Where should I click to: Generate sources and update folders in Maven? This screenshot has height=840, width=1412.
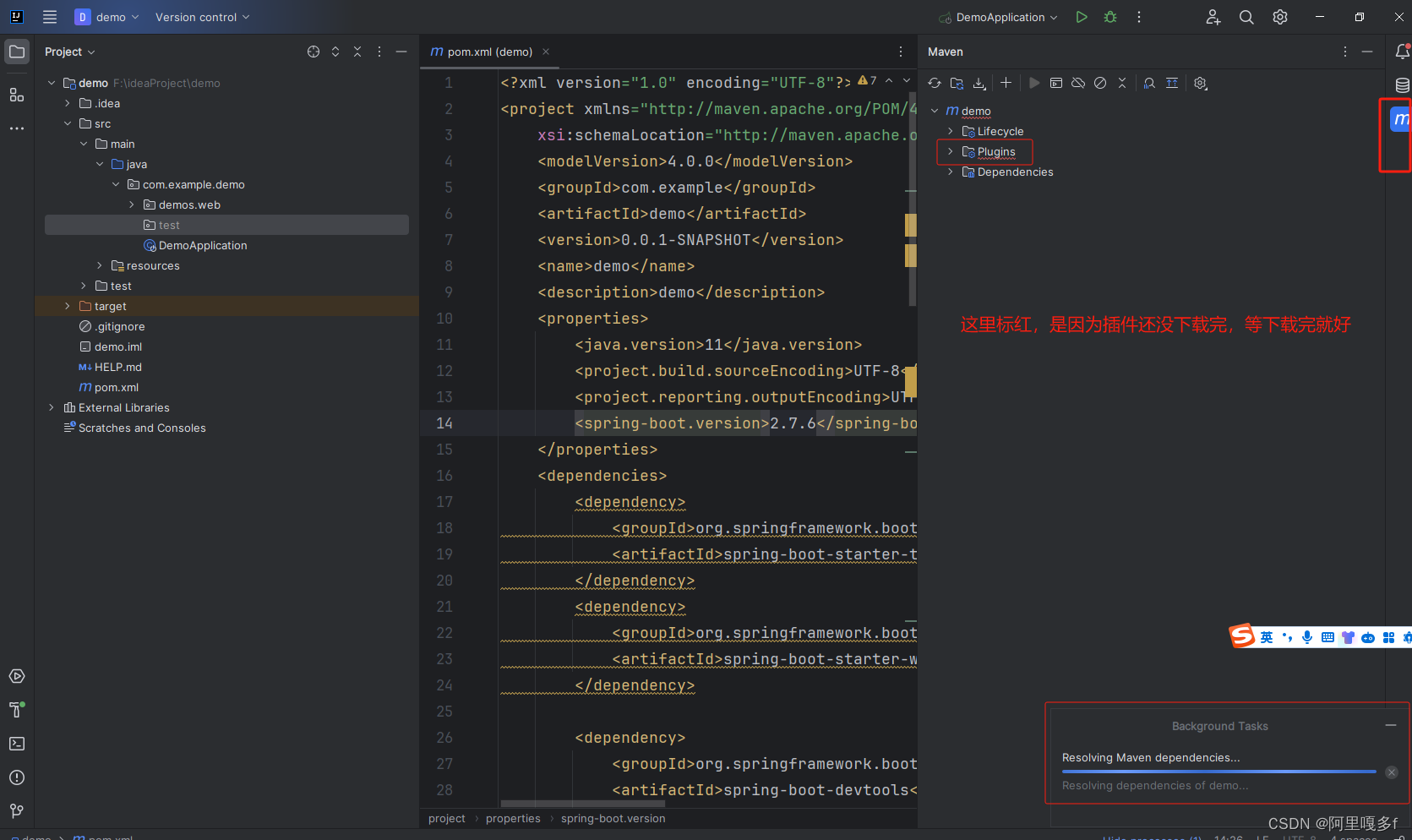point(957,83)
